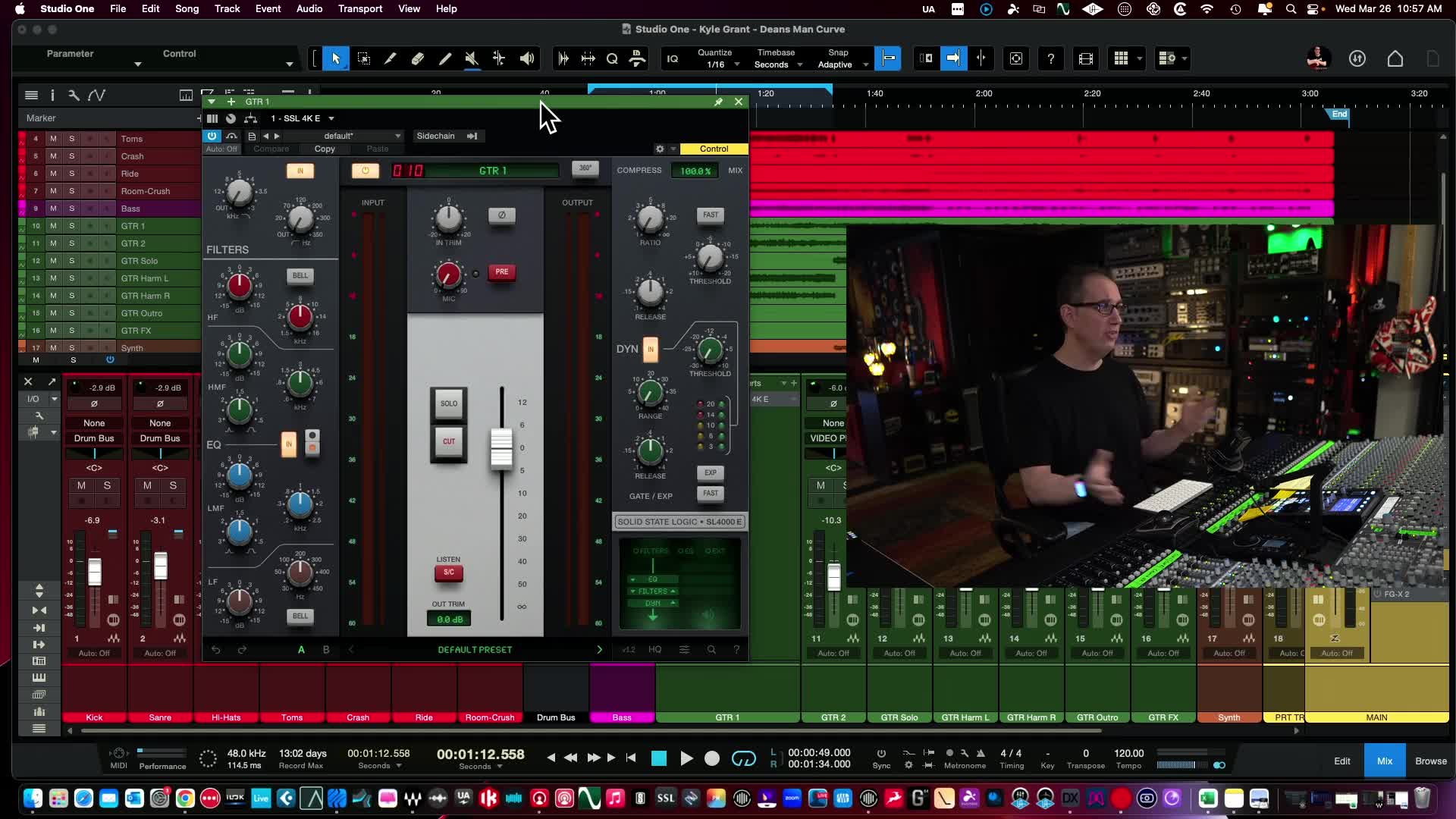This screenshot has height=819, width=1456.
Task: Switch to the Mix view tab
Action: click(1385, 761)
